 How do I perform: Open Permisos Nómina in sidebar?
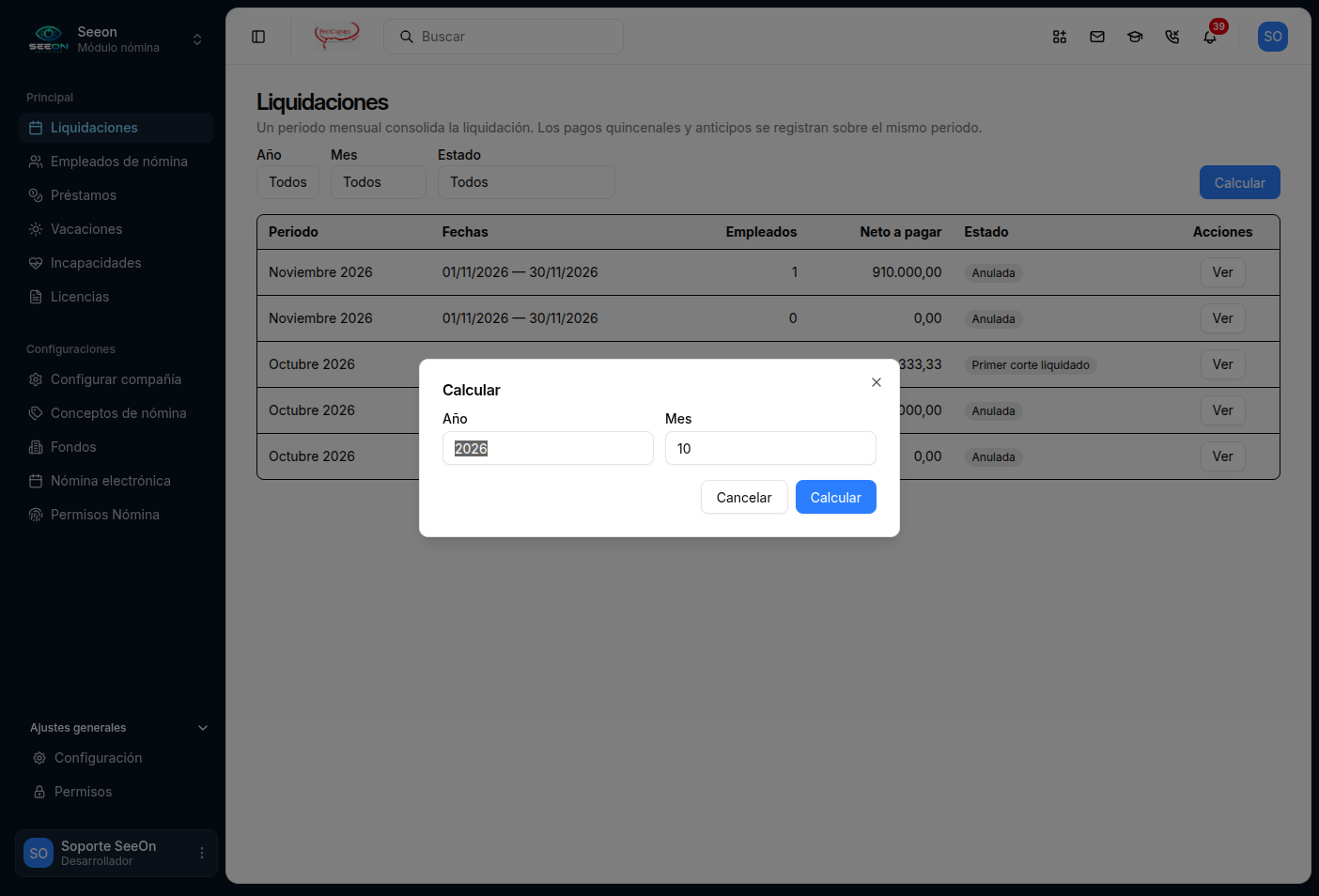pyautogui.click(x=116, y=515)
